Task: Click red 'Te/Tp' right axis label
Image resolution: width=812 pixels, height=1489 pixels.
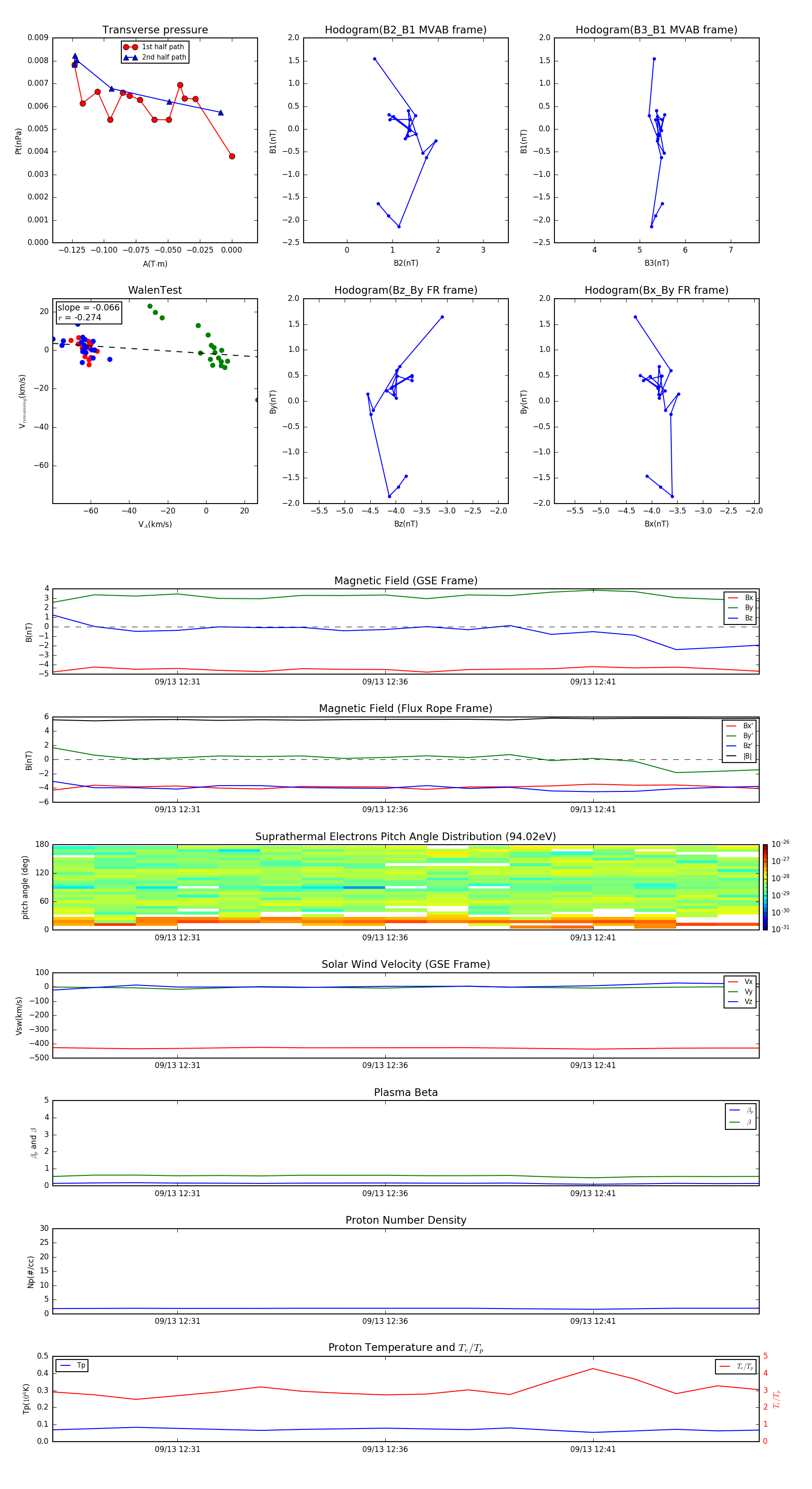Action: (777, 1399)
